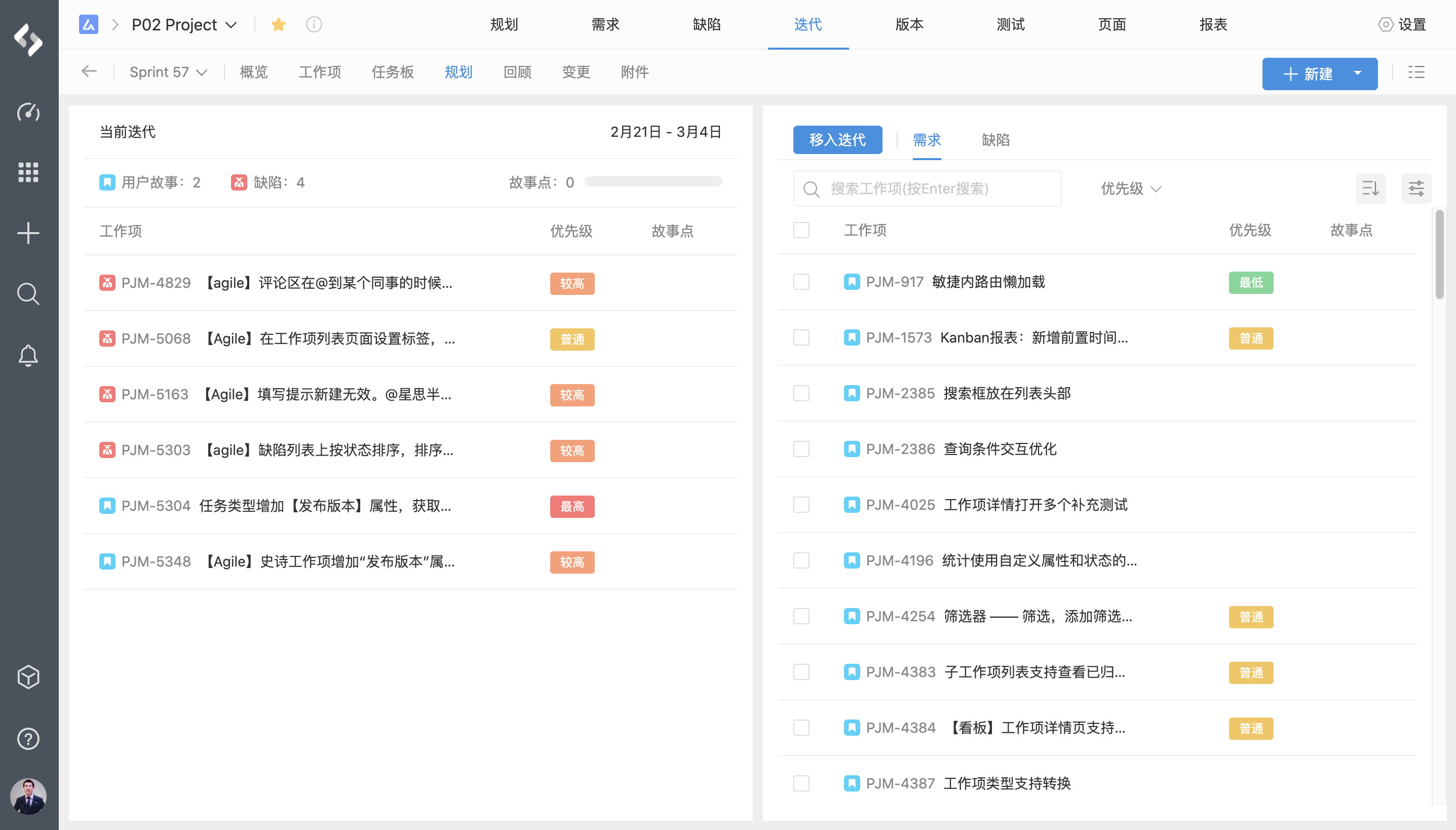The width and height of the screenshot is (1456, 830).
Task: Click the project info circle icon
Action: [314, 24]
